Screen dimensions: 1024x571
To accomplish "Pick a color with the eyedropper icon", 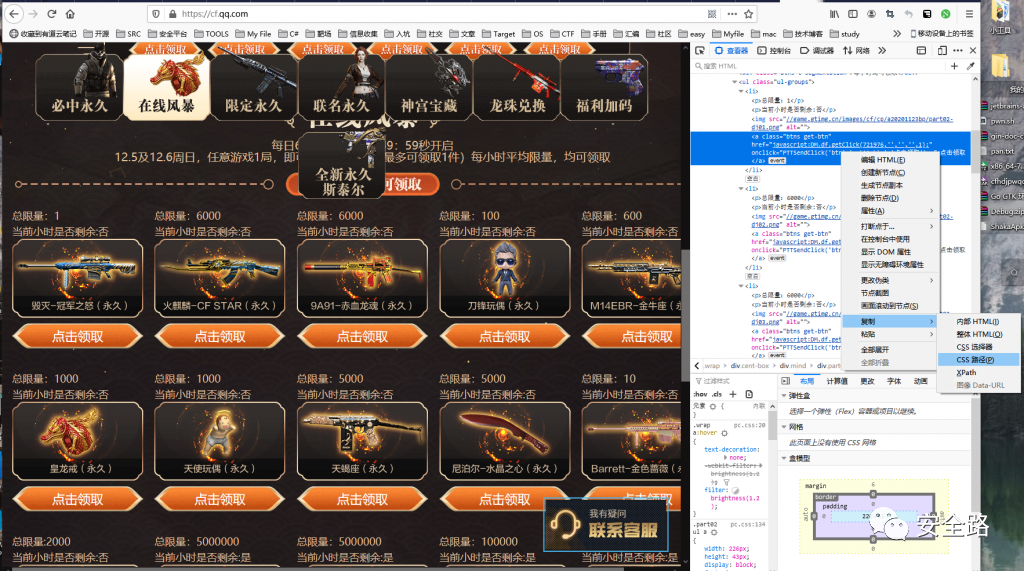I will click(970, 66).
